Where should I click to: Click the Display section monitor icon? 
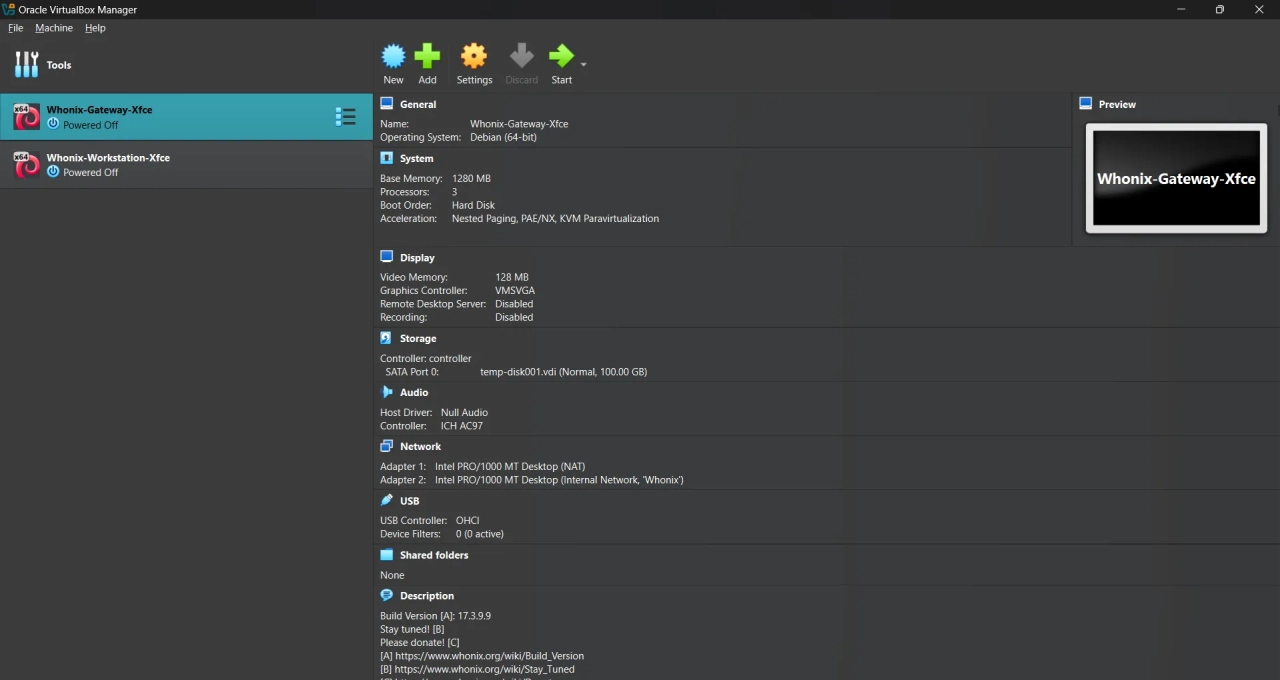[x=387, y=257]
